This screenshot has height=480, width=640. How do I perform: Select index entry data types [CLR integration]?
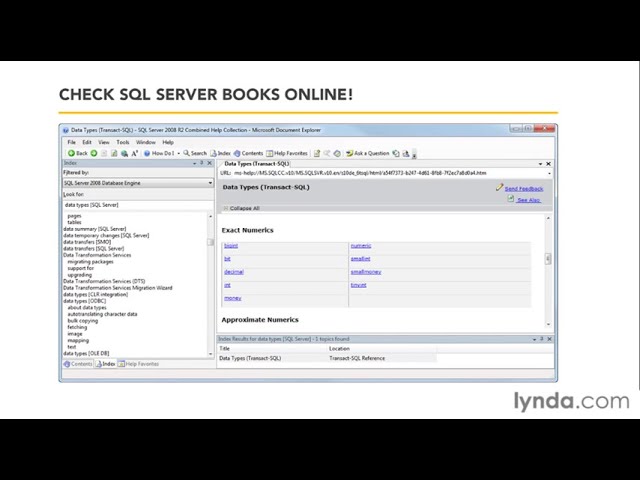[x=96, y=294]
